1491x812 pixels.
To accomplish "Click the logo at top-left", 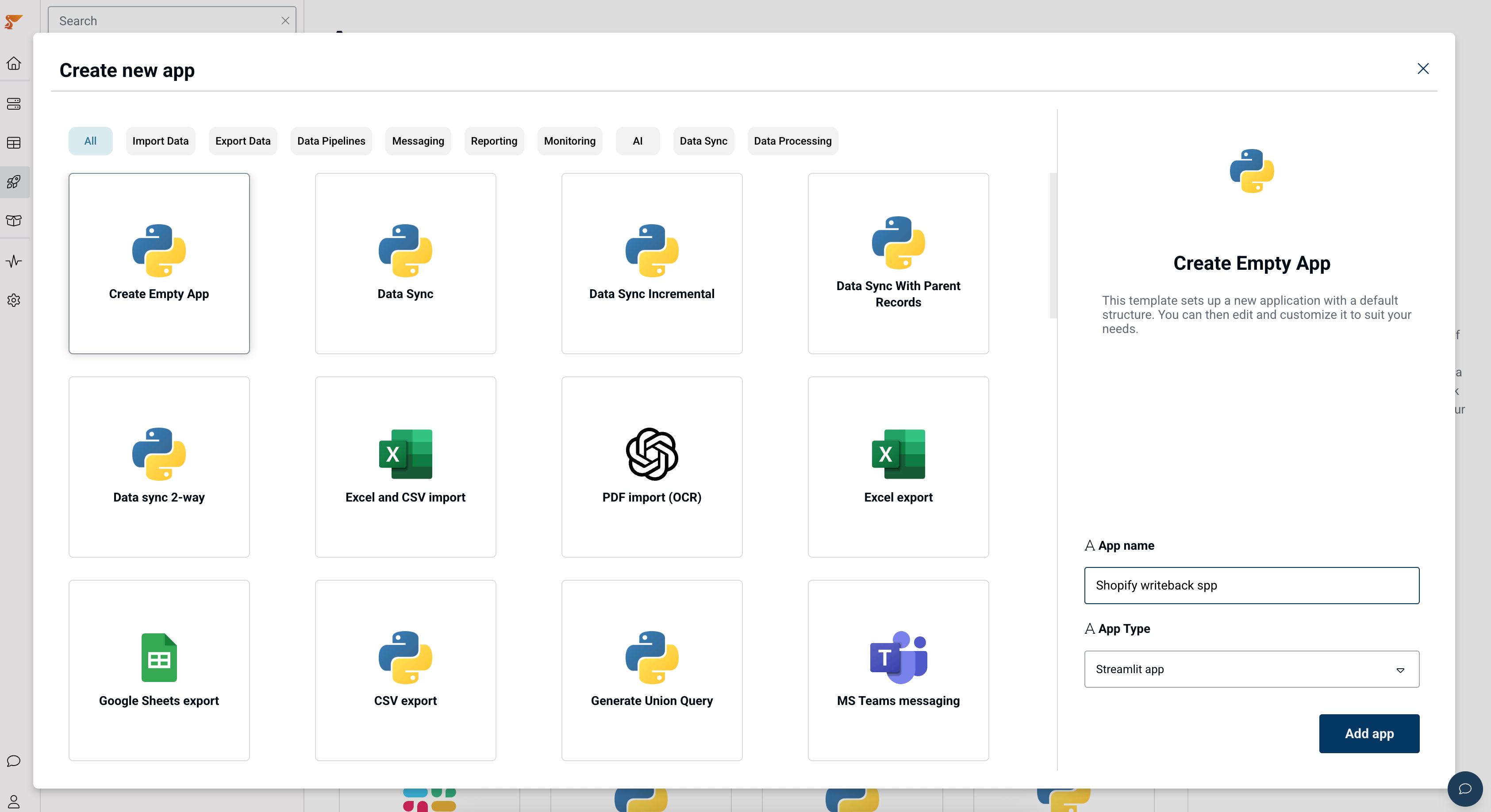I will click(14, 21).
